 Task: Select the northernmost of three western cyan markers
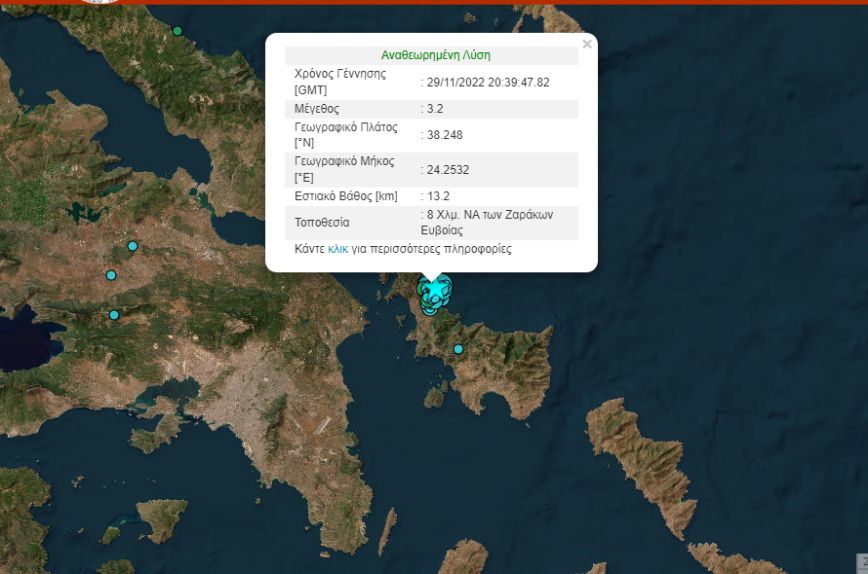point(132,246)
